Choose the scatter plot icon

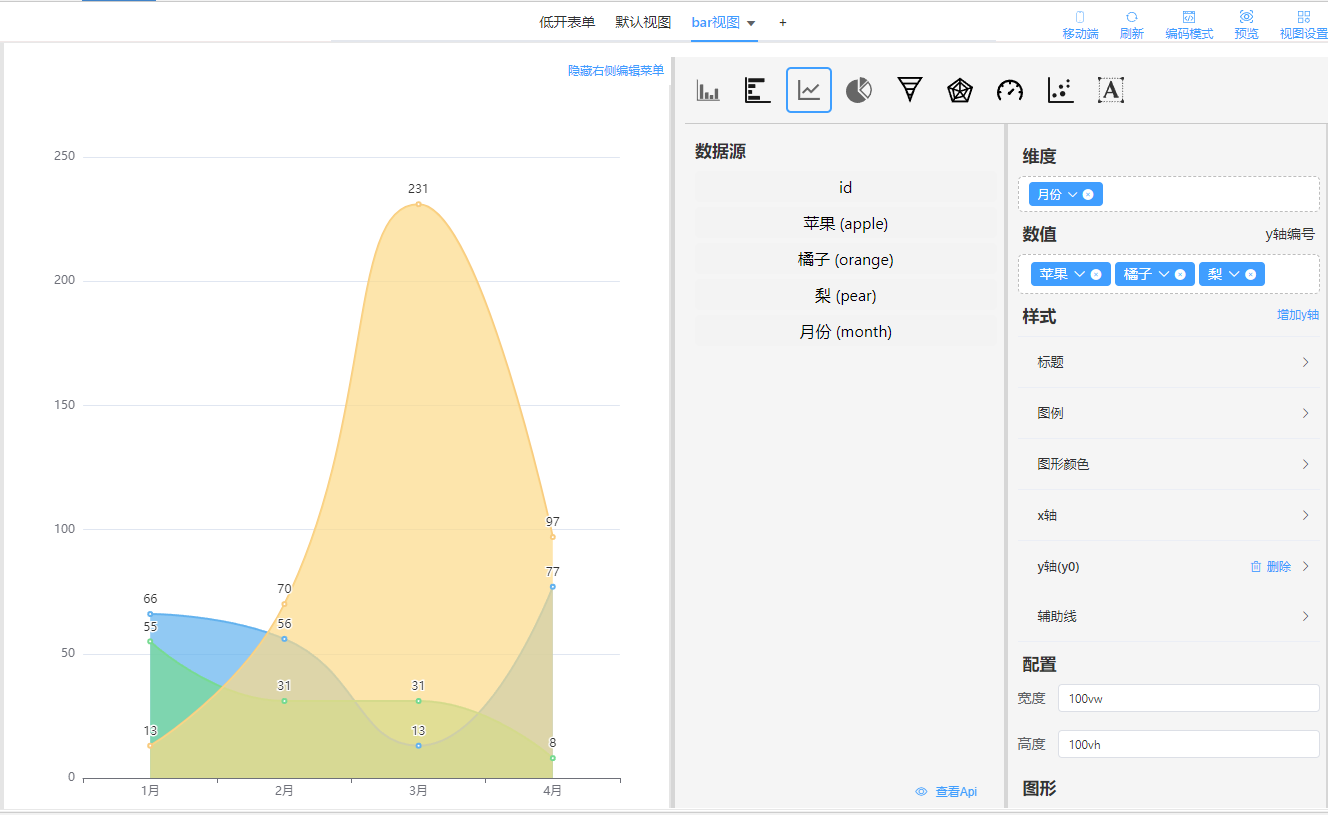[x=1060, y=91]
